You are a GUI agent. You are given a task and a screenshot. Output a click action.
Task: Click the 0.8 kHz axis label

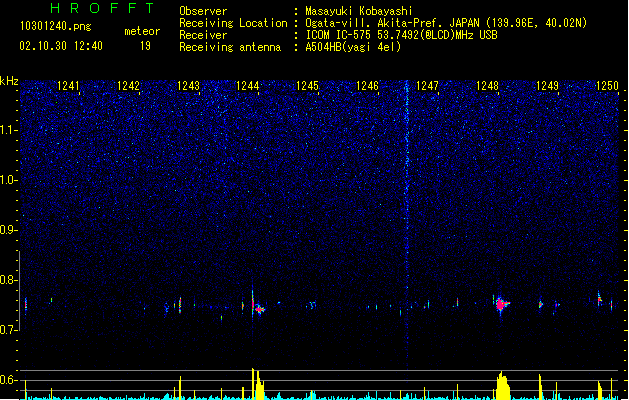click(x=9, y=280)
